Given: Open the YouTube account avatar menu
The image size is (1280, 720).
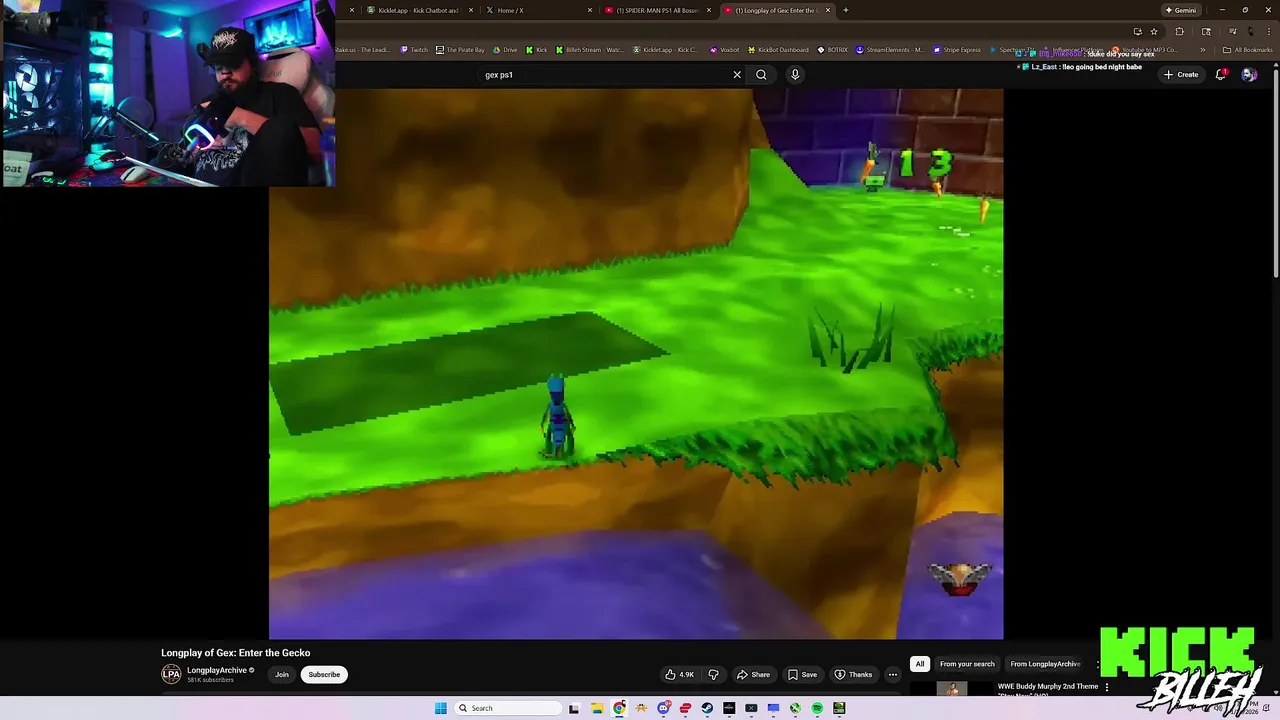Looking at the screenshot, I should click(x=1248, y=74).
